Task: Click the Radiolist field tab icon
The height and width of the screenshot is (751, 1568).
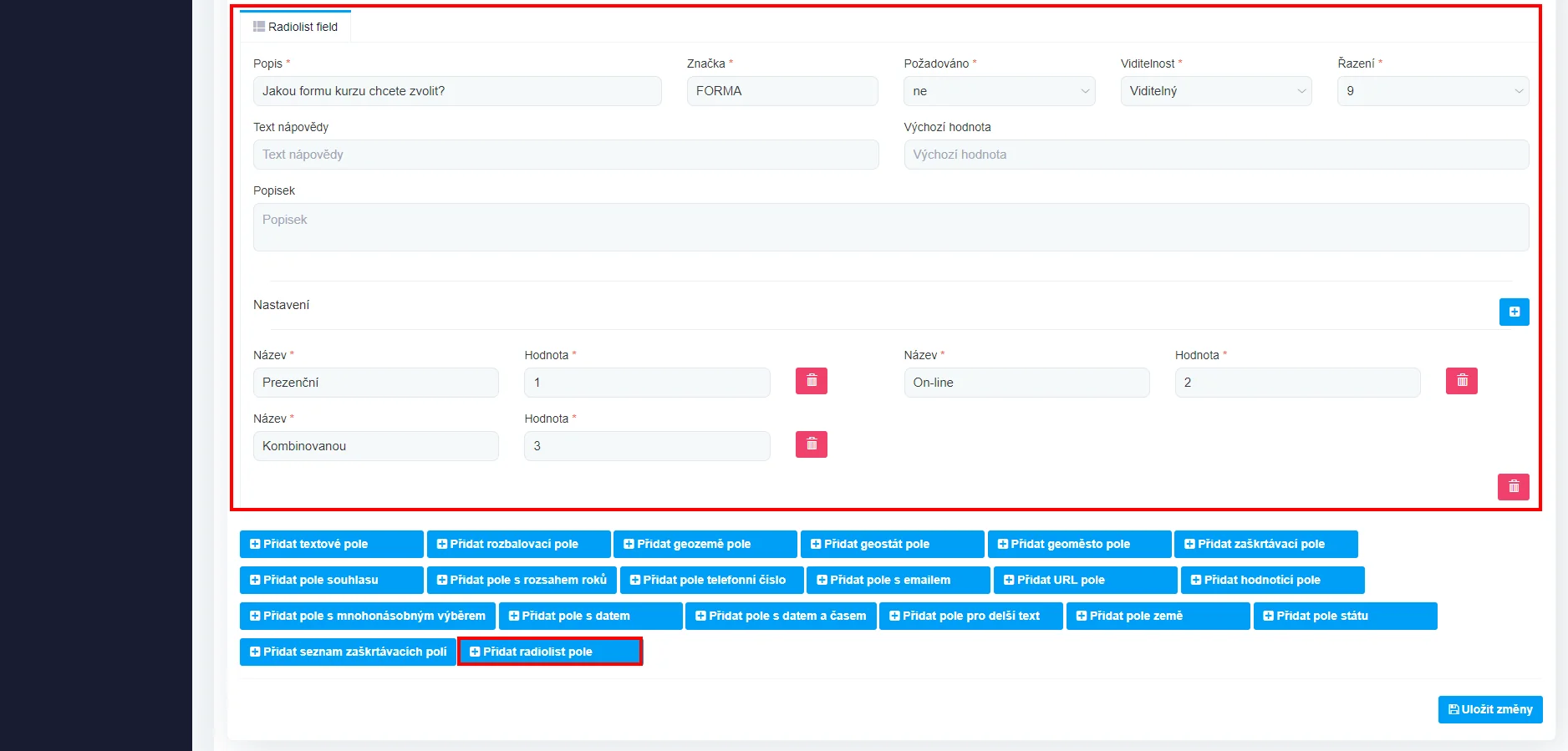Action: click(259, 27)
